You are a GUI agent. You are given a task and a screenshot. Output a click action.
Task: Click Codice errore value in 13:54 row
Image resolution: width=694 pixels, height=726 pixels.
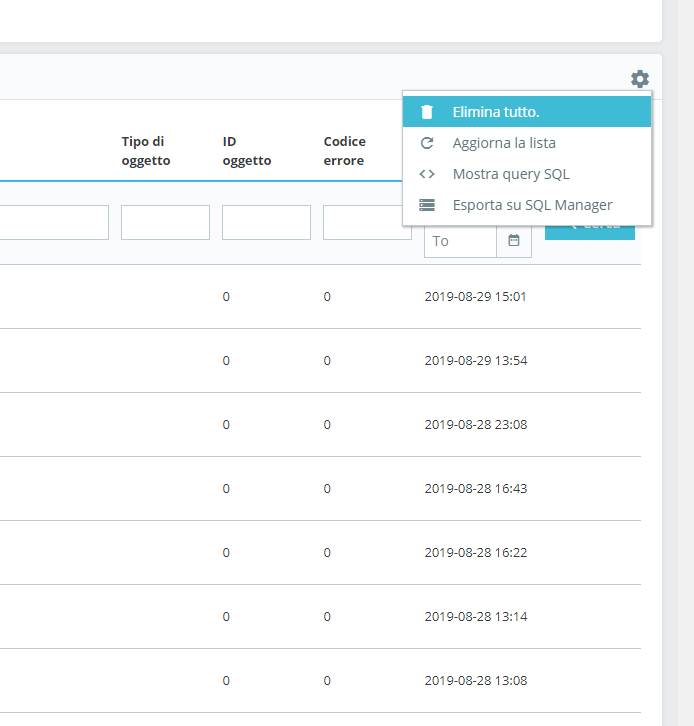[x=327, y=361]
